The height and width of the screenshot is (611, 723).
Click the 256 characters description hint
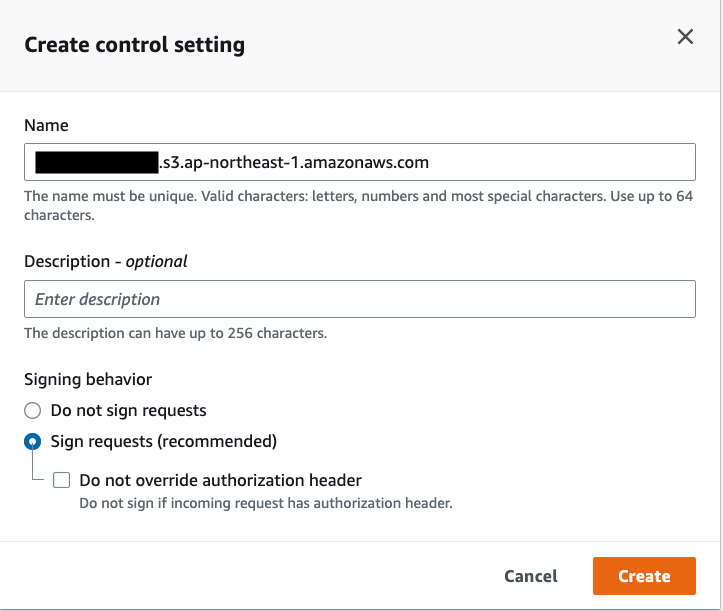pos(175,333)
